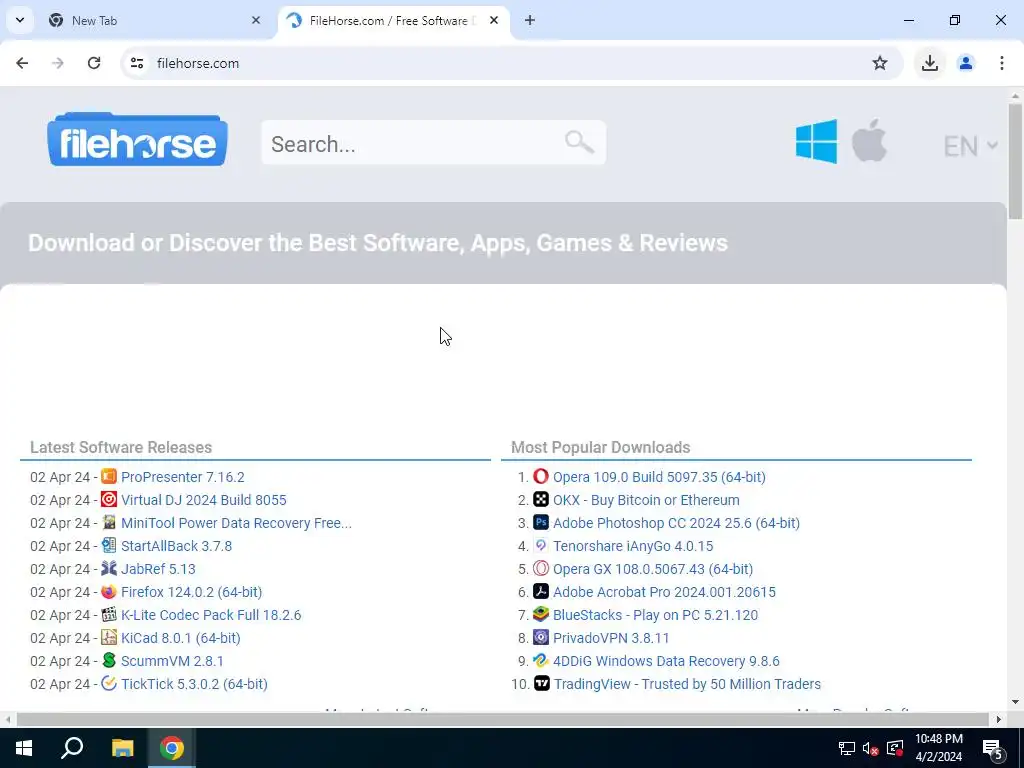Click the Adobe Photoshop icon

tap(541, 522)
